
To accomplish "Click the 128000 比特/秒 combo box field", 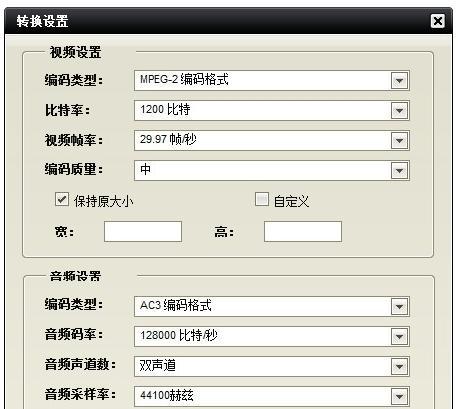I will coord(272,337).
